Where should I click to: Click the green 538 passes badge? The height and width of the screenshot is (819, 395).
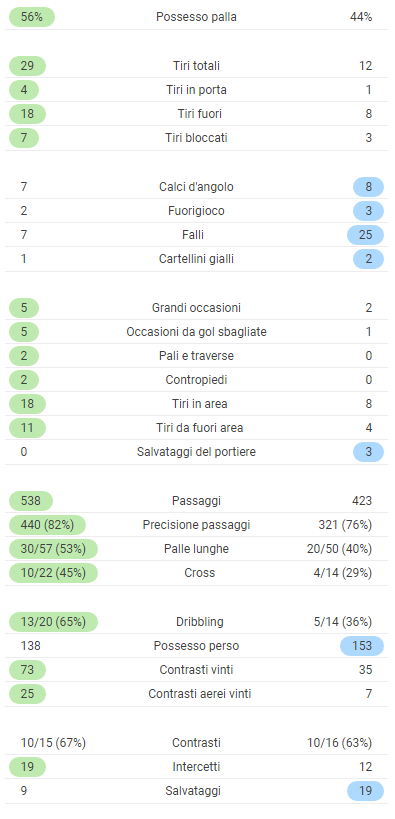click(31, 501)
